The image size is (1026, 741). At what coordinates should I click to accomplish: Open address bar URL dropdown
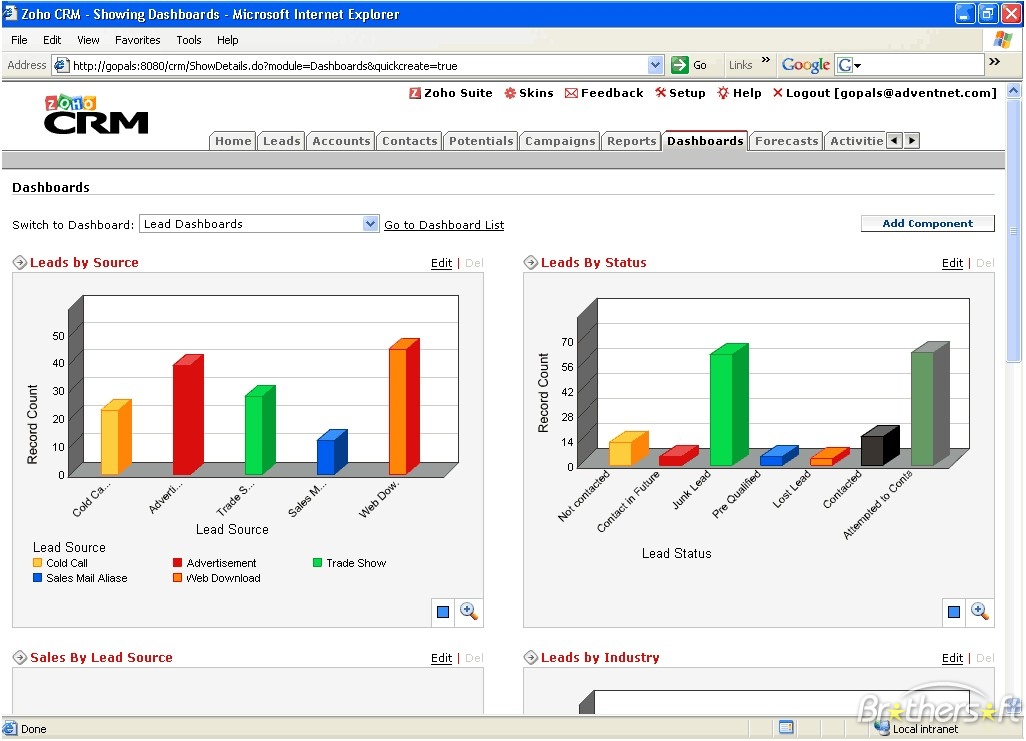pyautogui.click(x=655, y=65)
